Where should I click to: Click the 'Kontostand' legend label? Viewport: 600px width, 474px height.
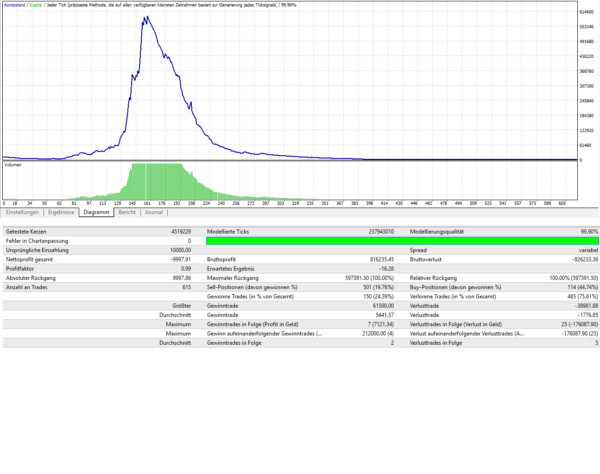15,5
